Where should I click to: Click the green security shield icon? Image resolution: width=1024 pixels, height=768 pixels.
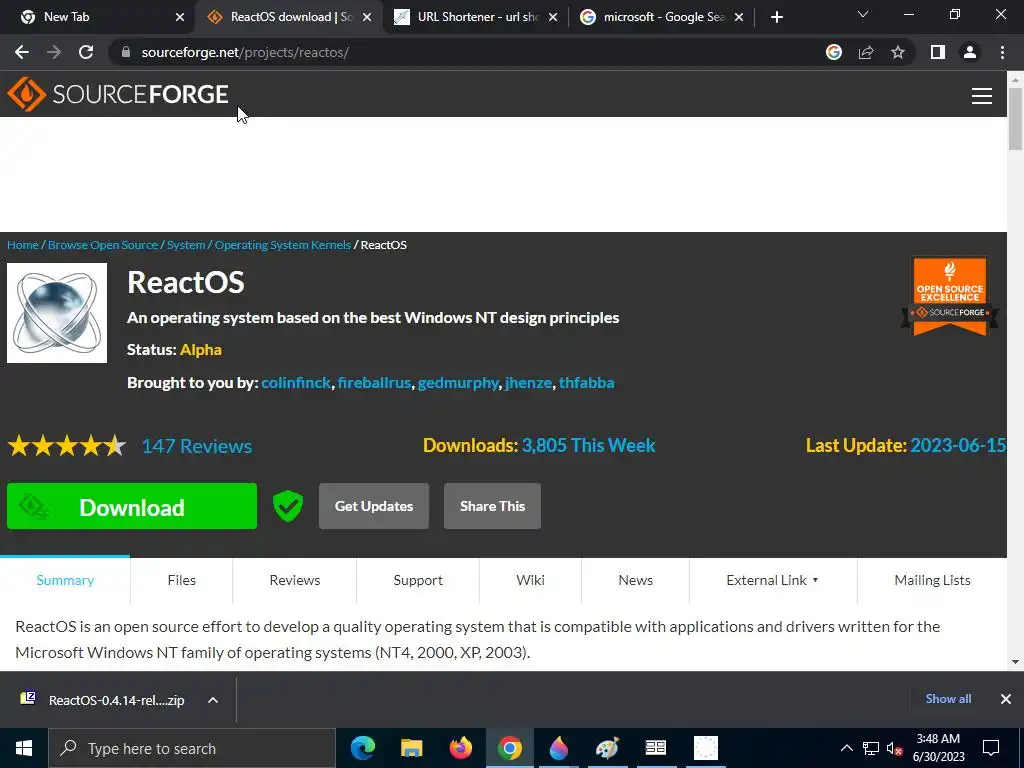[288, 506]
